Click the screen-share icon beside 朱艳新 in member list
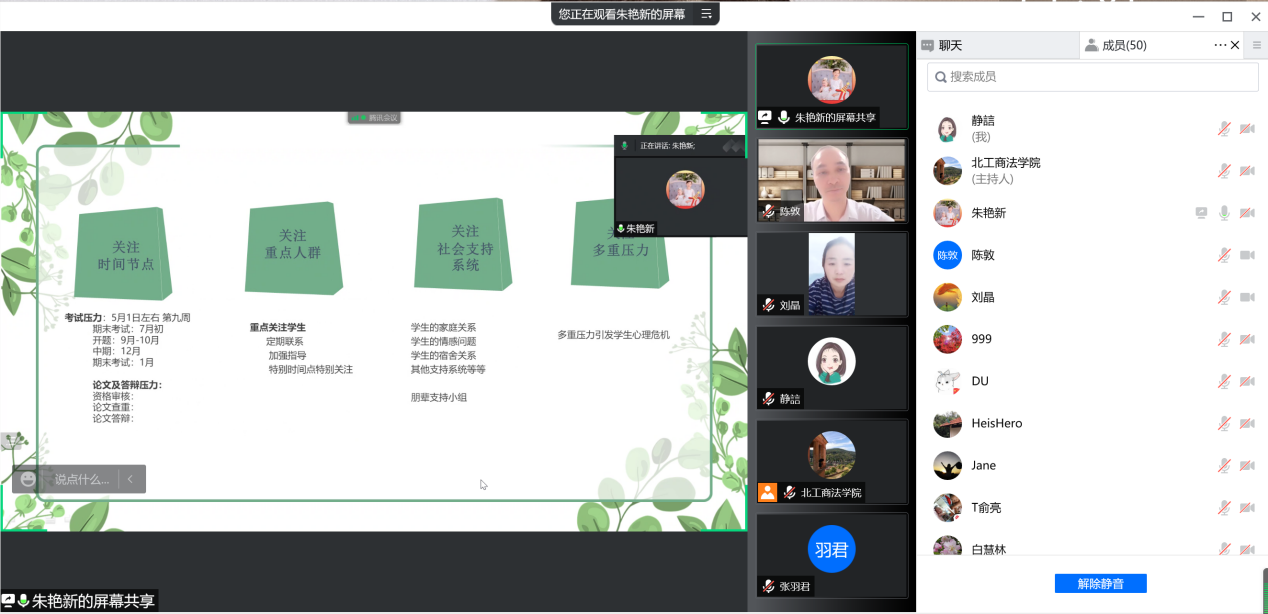The height and width of the screenshot is (614, 1268). [x=1201, y=213]
